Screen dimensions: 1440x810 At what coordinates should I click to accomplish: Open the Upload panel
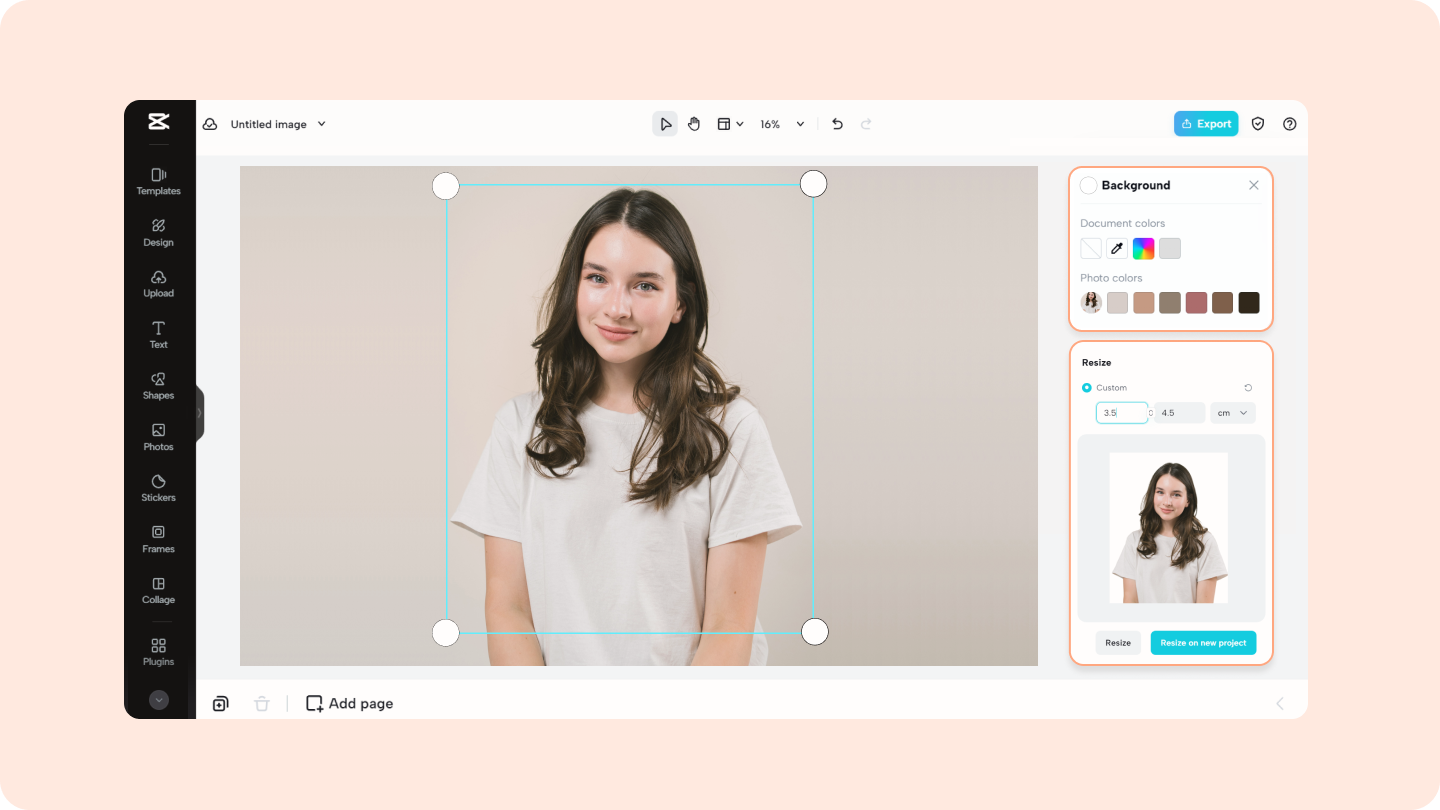[158, 283]
